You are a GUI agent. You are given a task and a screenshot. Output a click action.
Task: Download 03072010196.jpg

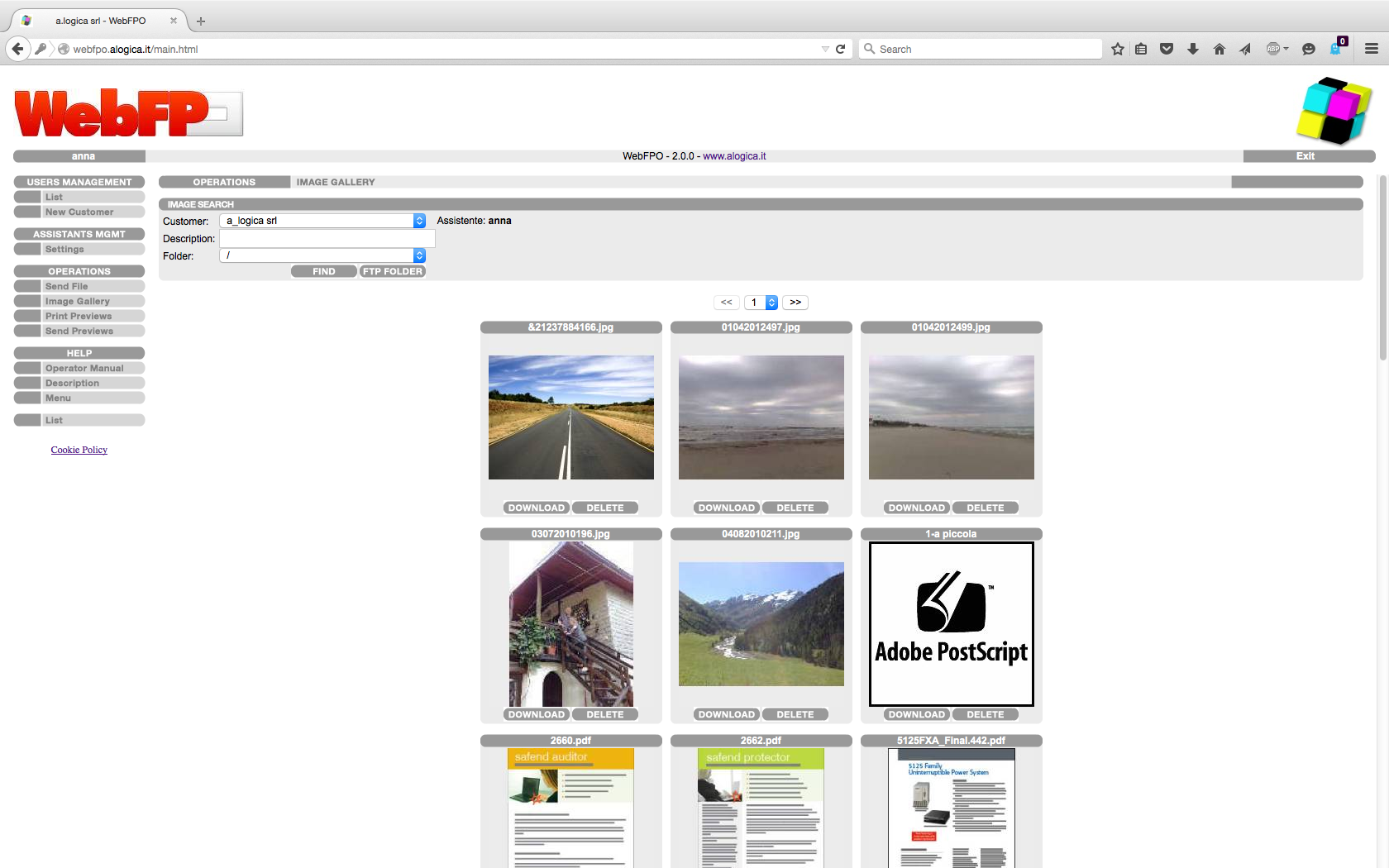(x=537, y=714)
